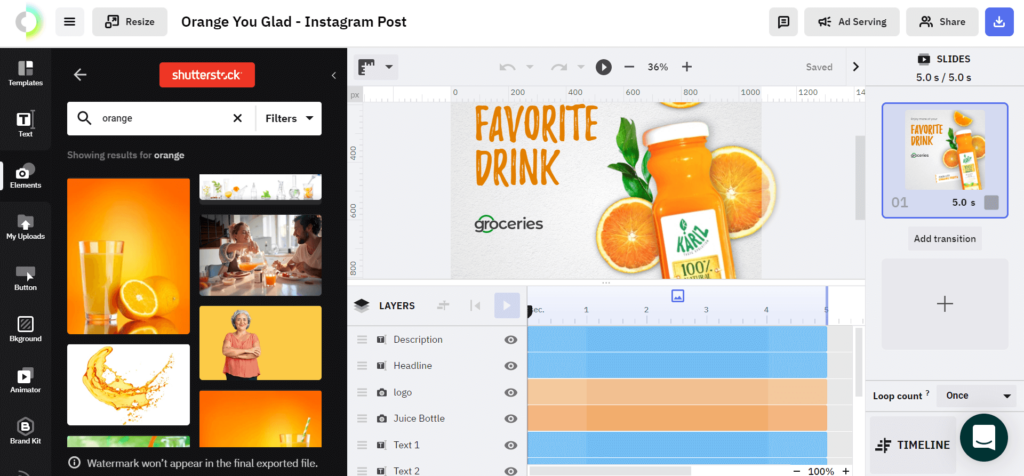Open the Loop count dropdown
Screen dimensions: 1024x476
(979, 395)
